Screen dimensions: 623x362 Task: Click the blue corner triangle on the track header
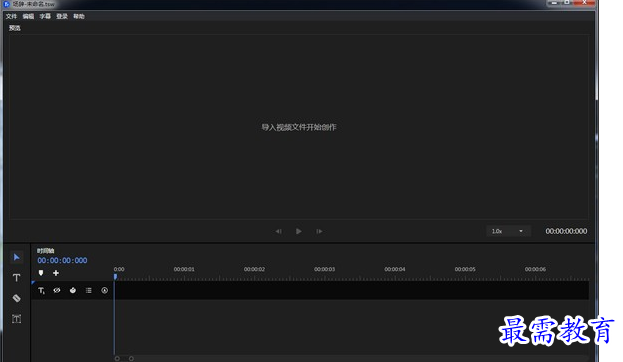click(x=33, y=282)
